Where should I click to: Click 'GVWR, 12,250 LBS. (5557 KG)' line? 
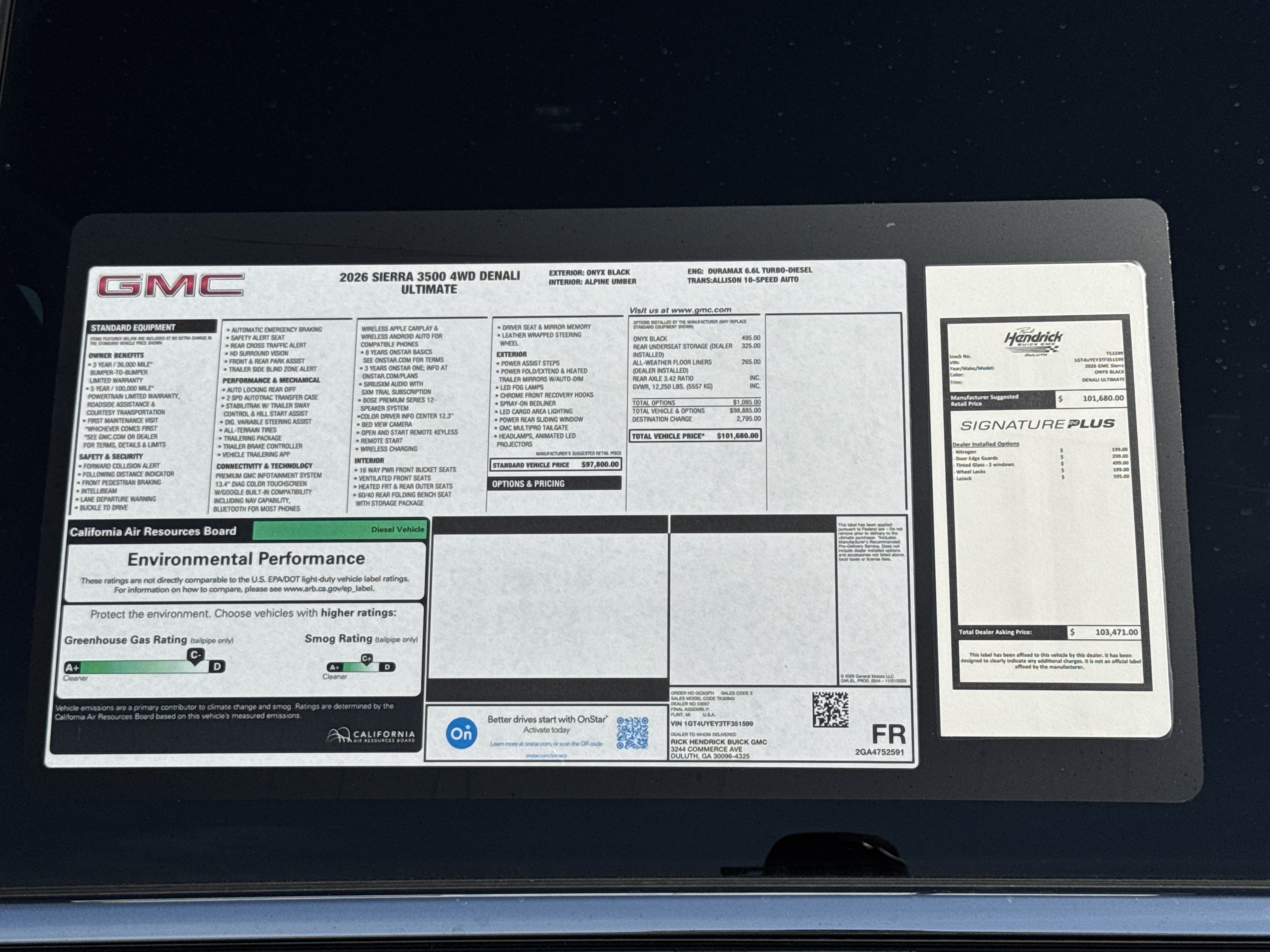[696, 386]
